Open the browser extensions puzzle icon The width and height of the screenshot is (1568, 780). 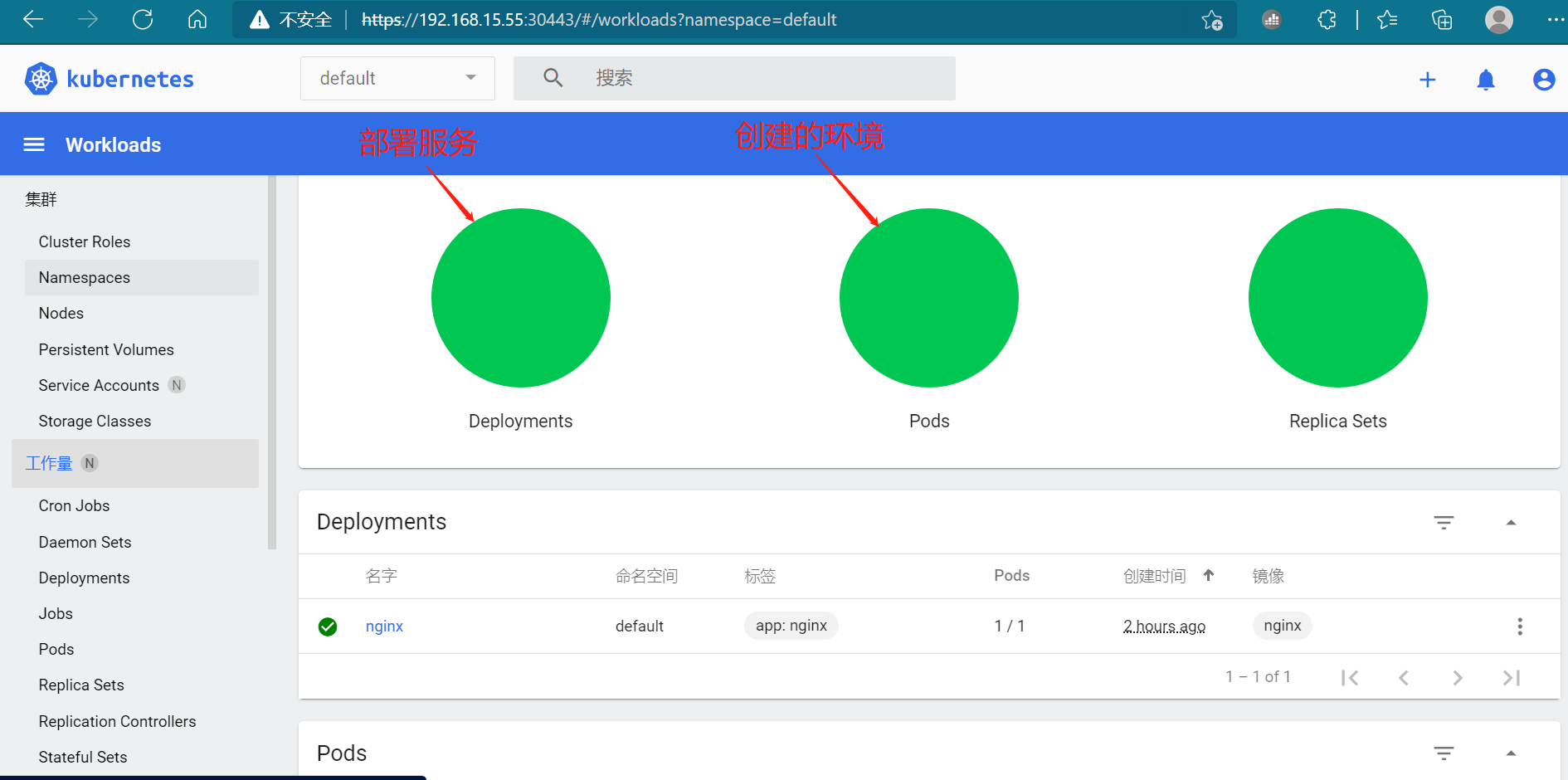pyautogui.click(x=1327, y=20)
